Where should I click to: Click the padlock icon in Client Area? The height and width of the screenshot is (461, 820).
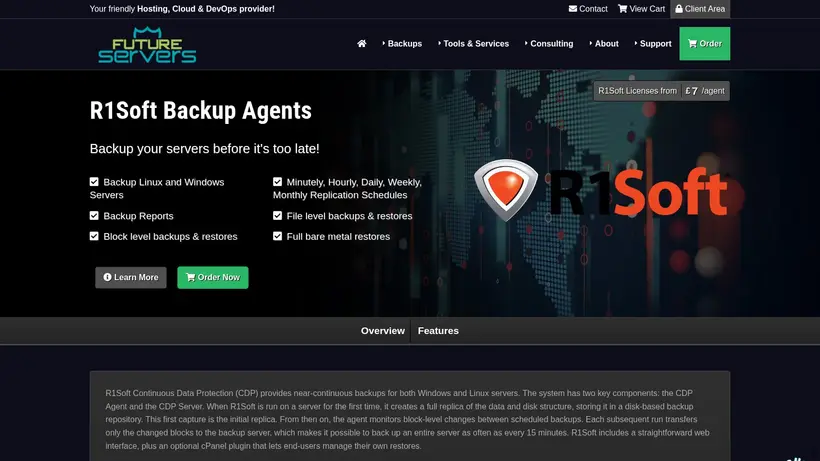[679, 8]
